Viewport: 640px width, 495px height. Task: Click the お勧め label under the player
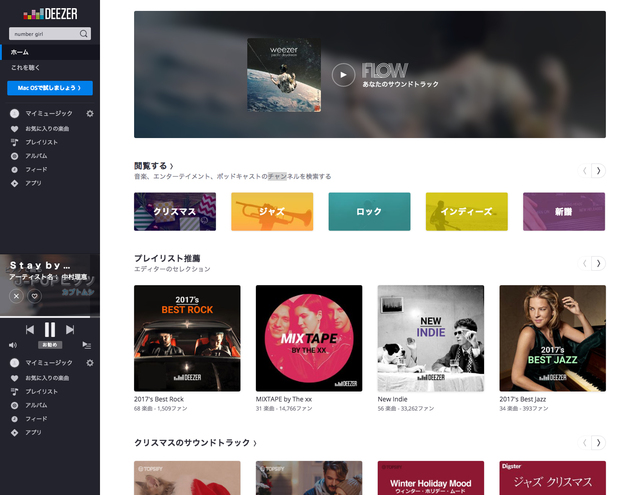pos(50,345)
